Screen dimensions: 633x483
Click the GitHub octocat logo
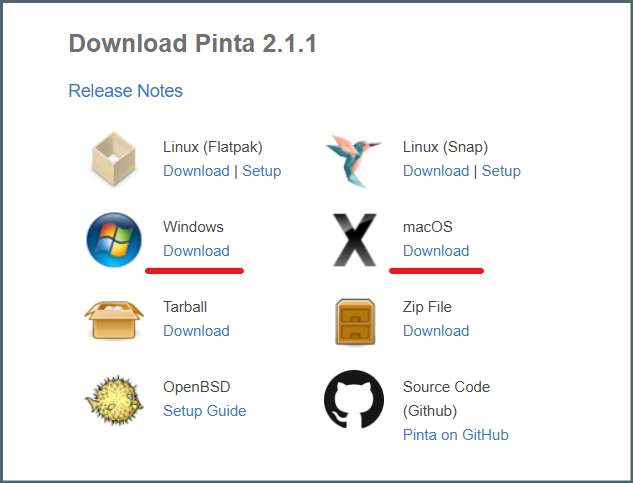(354, 399)
